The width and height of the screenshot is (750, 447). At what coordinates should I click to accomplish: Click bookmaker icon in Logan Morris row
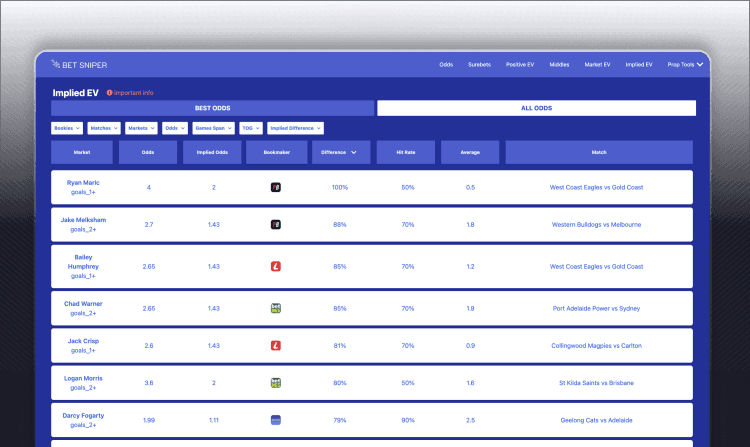pyautogui.click(x=276, y=383)
